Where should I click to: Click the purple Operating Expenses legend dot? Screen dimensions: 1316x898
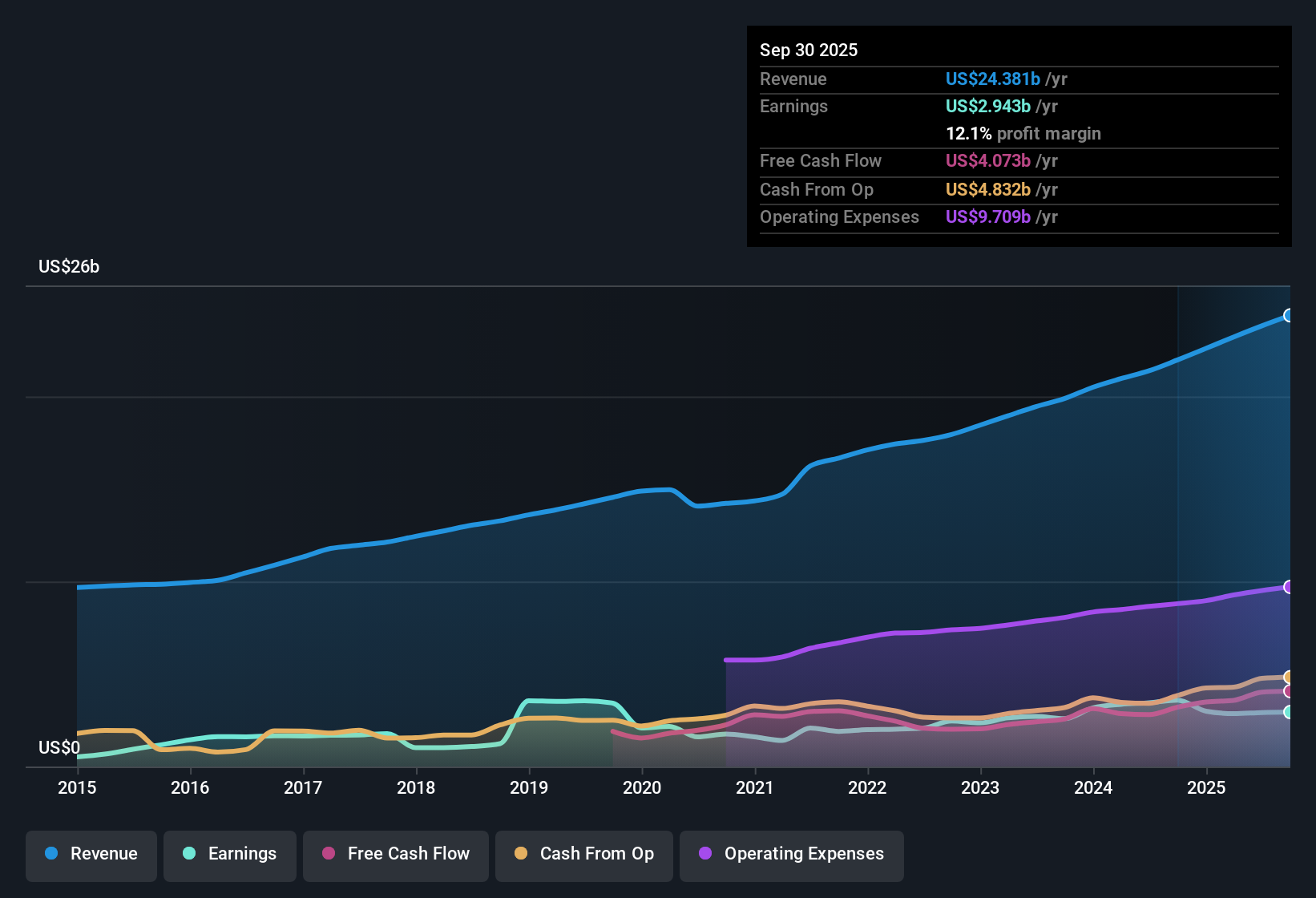(704, 854)
